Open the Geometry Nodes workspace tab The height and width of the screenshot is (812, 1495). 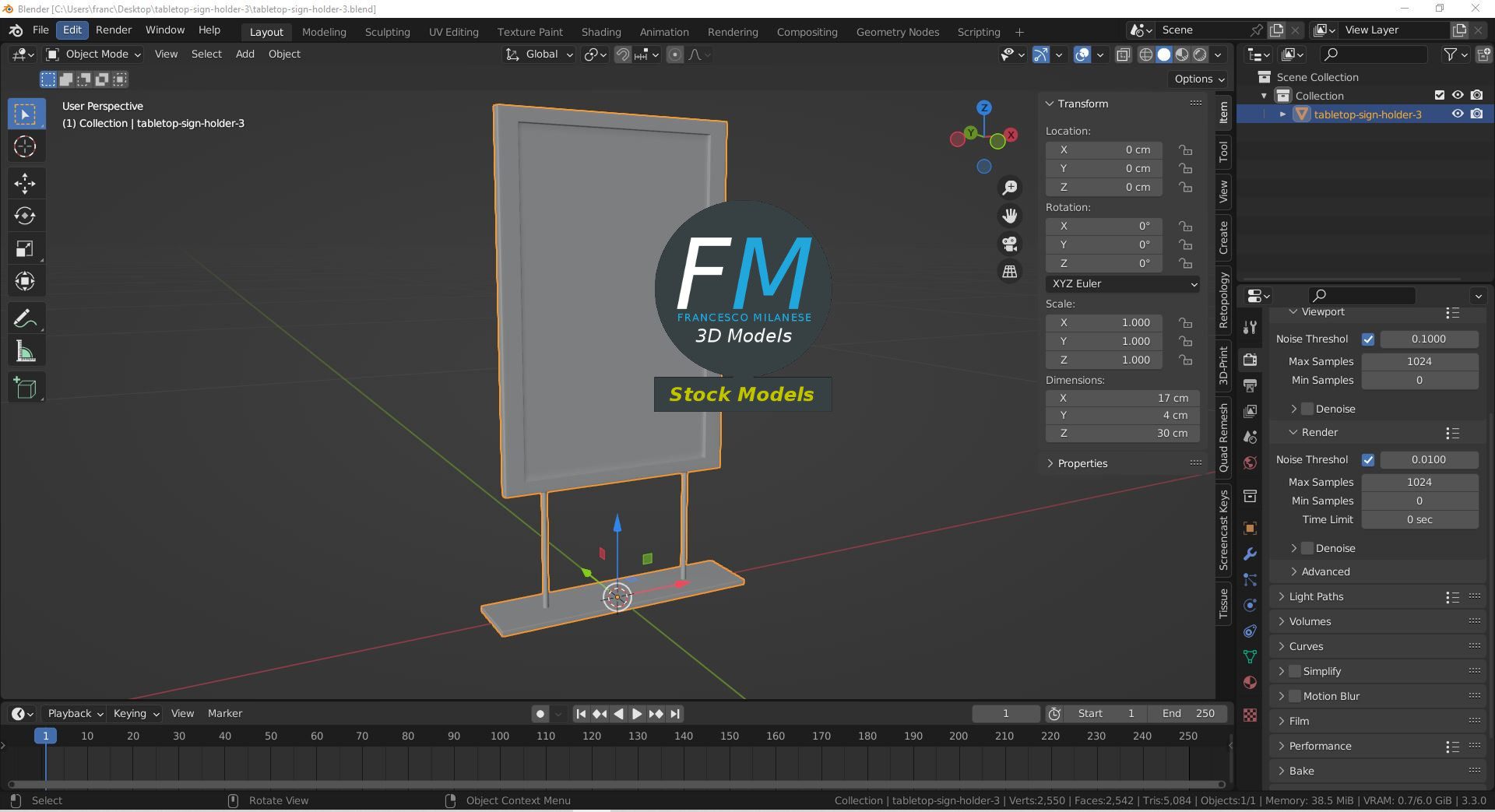[x=898, y=32]
